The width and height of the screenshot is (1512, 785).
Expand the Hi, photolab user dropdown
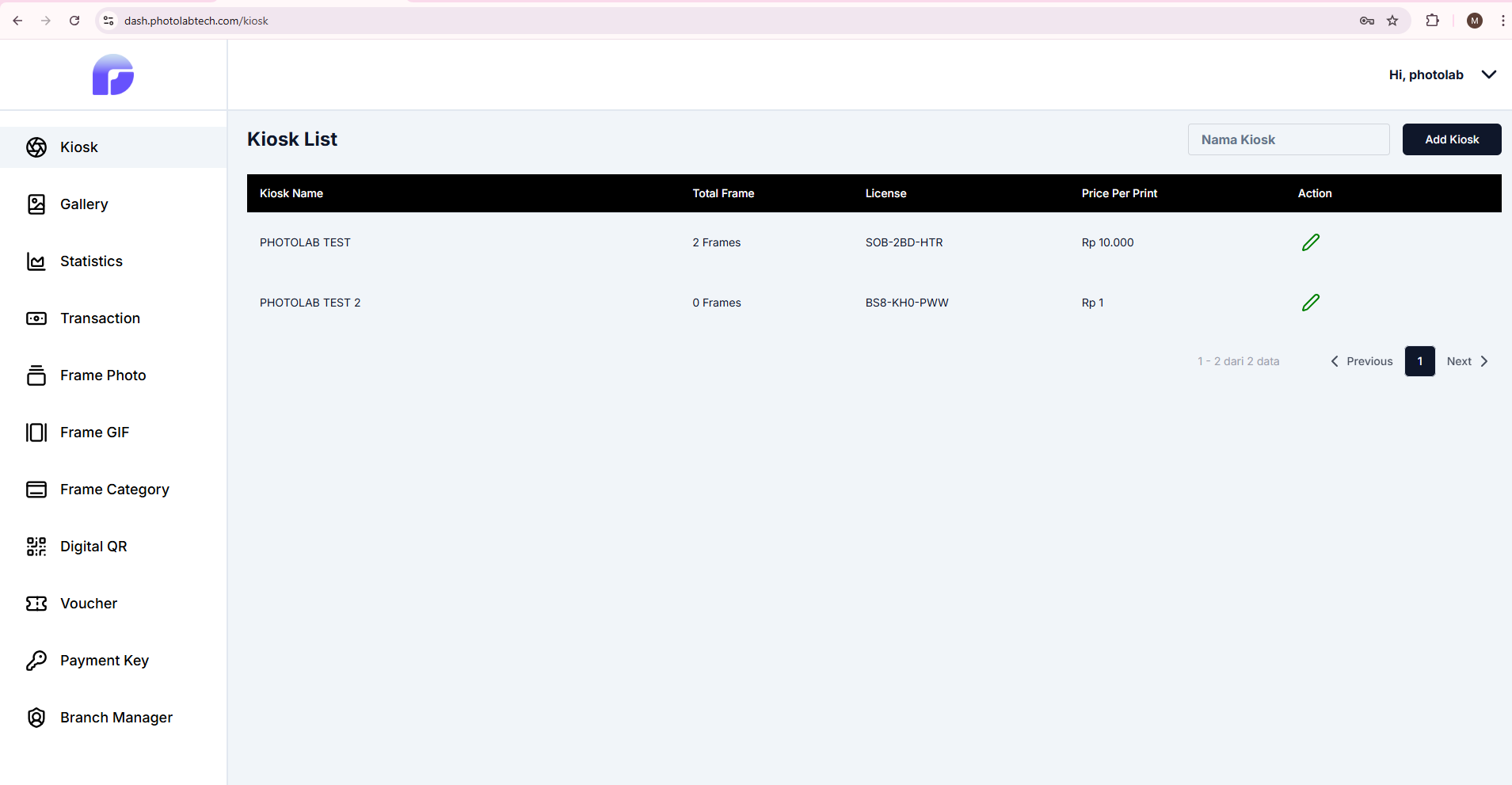[x=1488, y=74]
